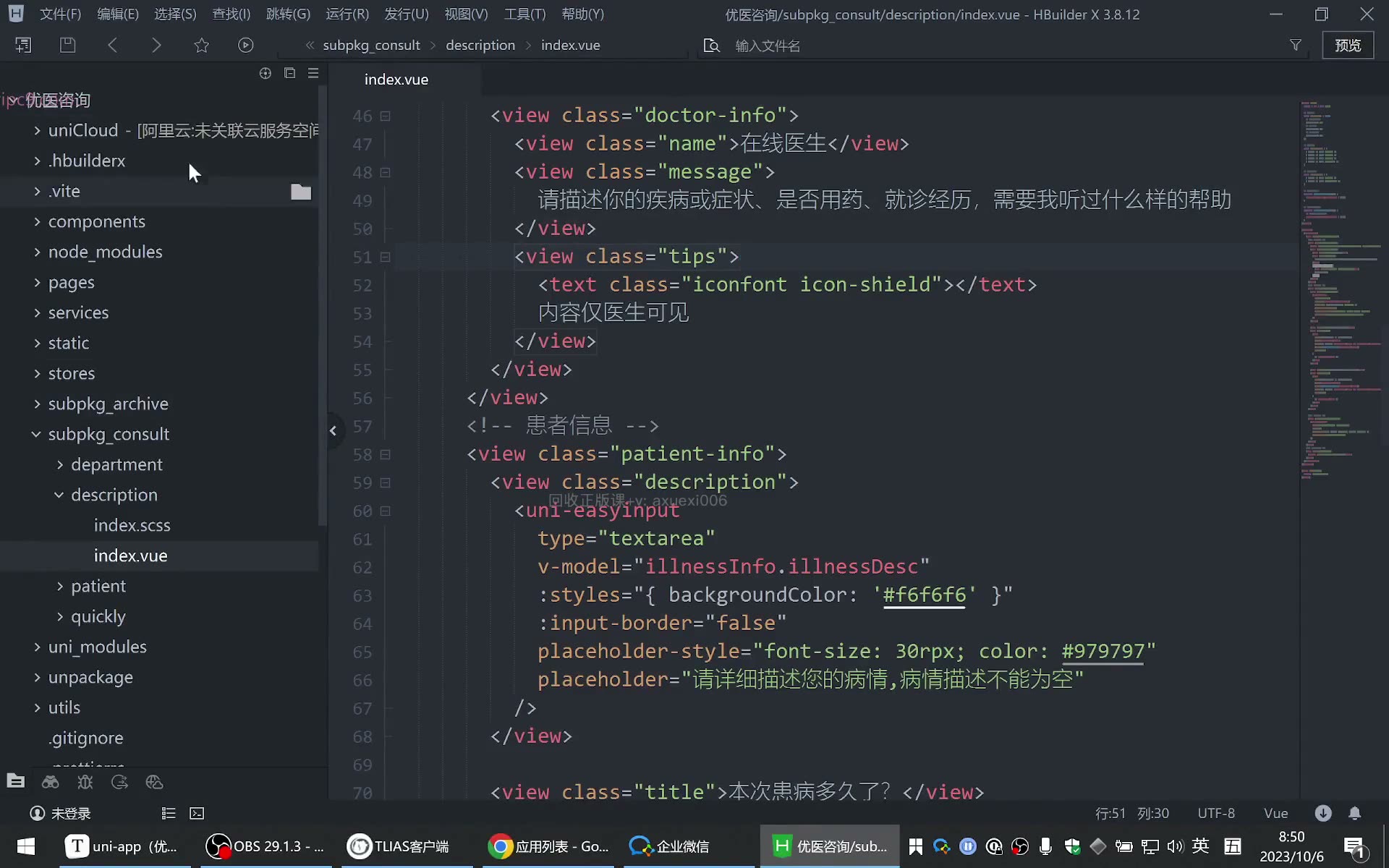This screenshot has height=868, width=1389.
Task: Click collapse all folders icon in explorer
Action: point(289,73)
